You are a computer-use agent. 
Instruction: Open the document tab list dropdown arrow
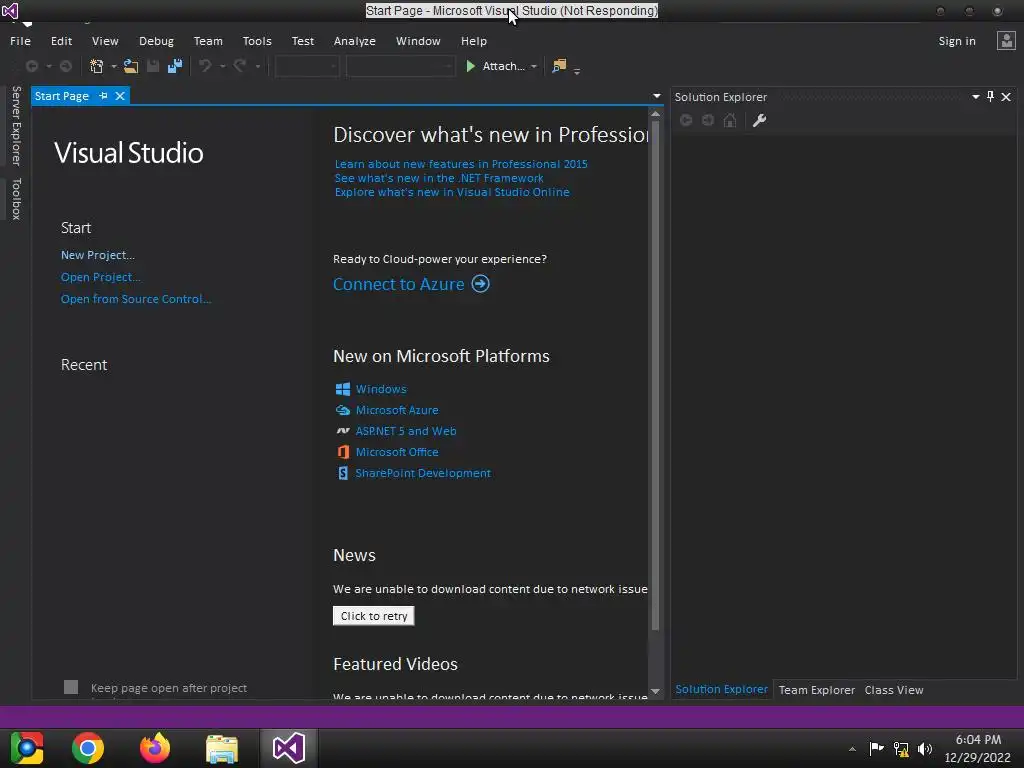click(656, 96)
